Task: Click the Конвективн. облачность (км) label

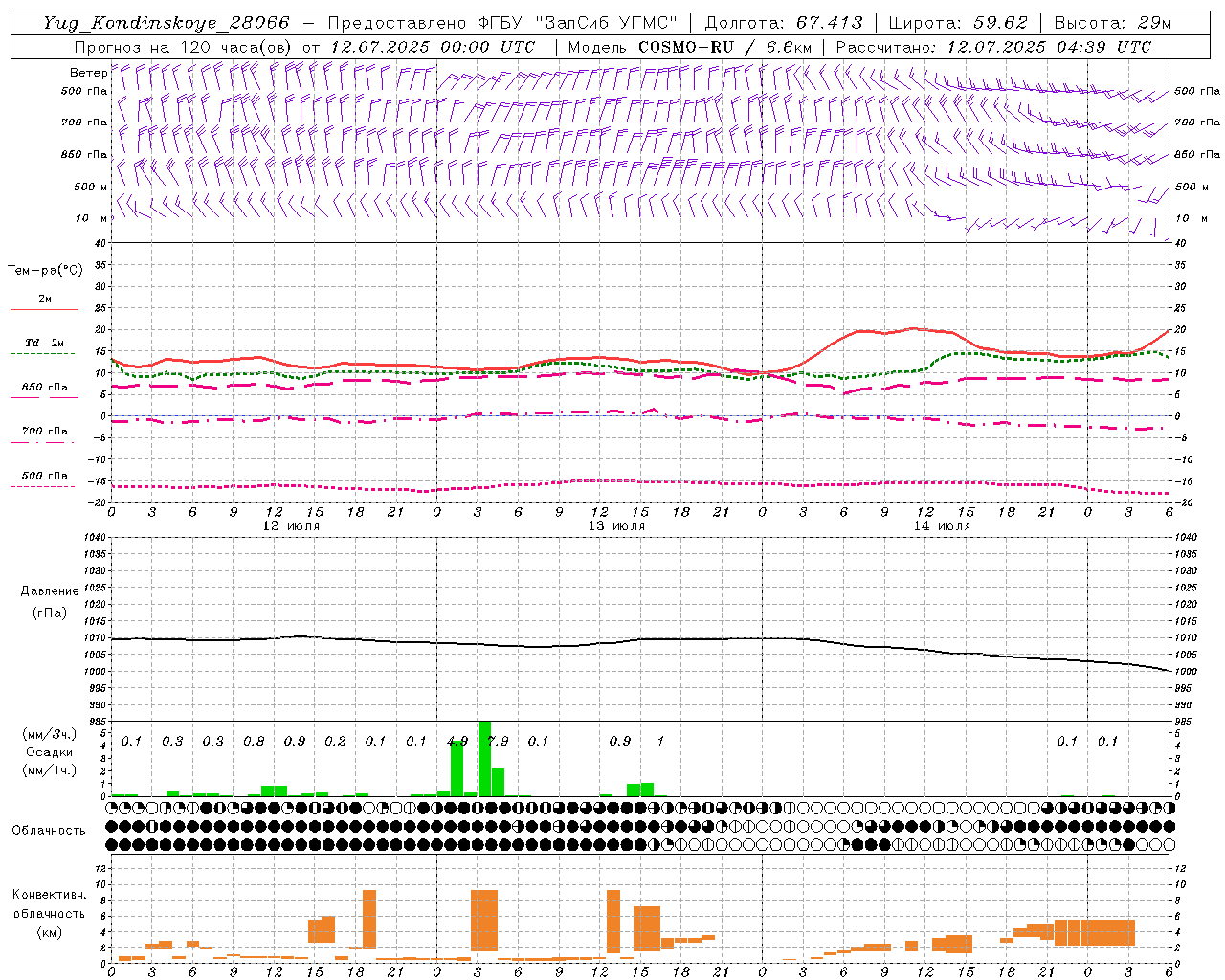Action: click(x=49, y=913)
